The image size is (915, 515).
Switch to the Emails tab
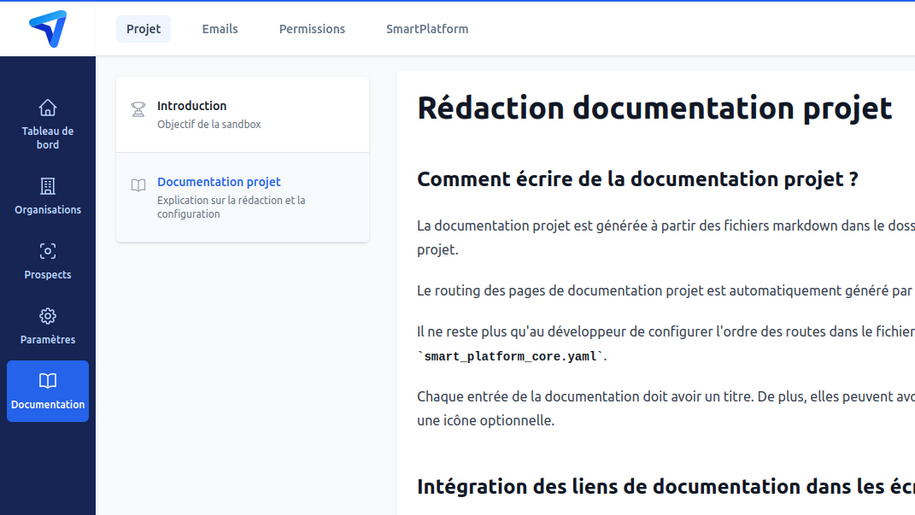[x=220, y=29]
